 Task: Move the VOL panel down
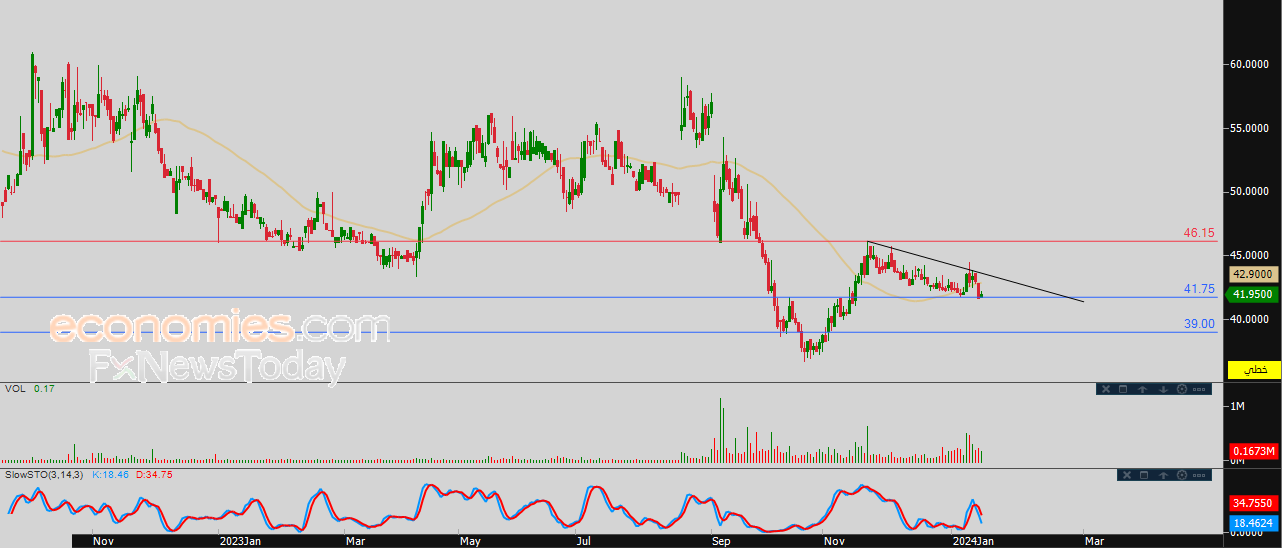[1163, 389]
